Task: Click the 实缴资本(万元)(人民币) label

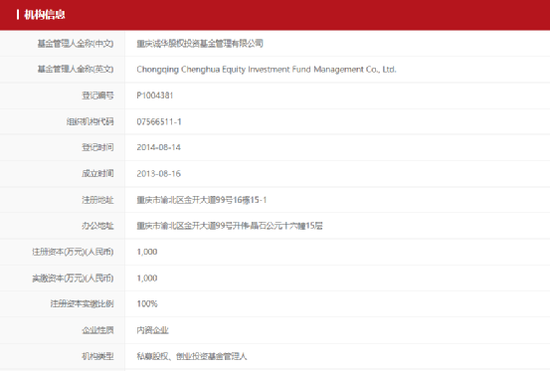Action: pyautogui.click(x=73, y=278)
